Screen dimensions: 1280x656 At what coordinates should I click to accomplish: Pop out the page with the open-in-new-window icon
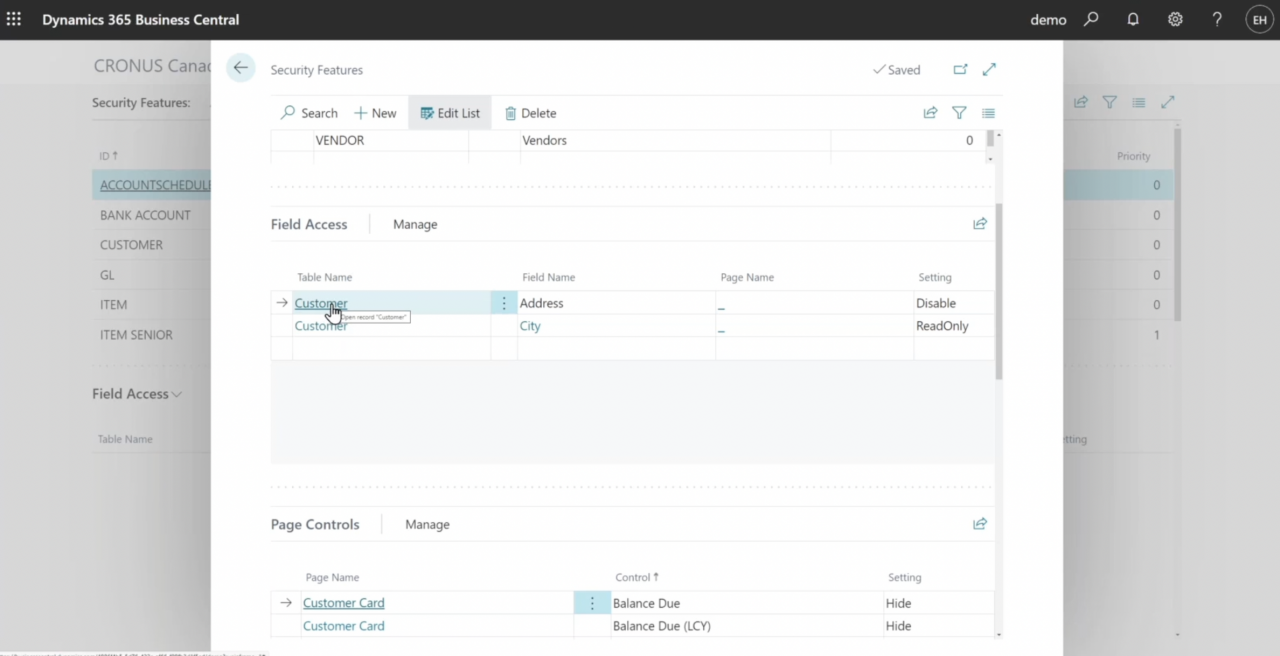[x=960, y=69]
